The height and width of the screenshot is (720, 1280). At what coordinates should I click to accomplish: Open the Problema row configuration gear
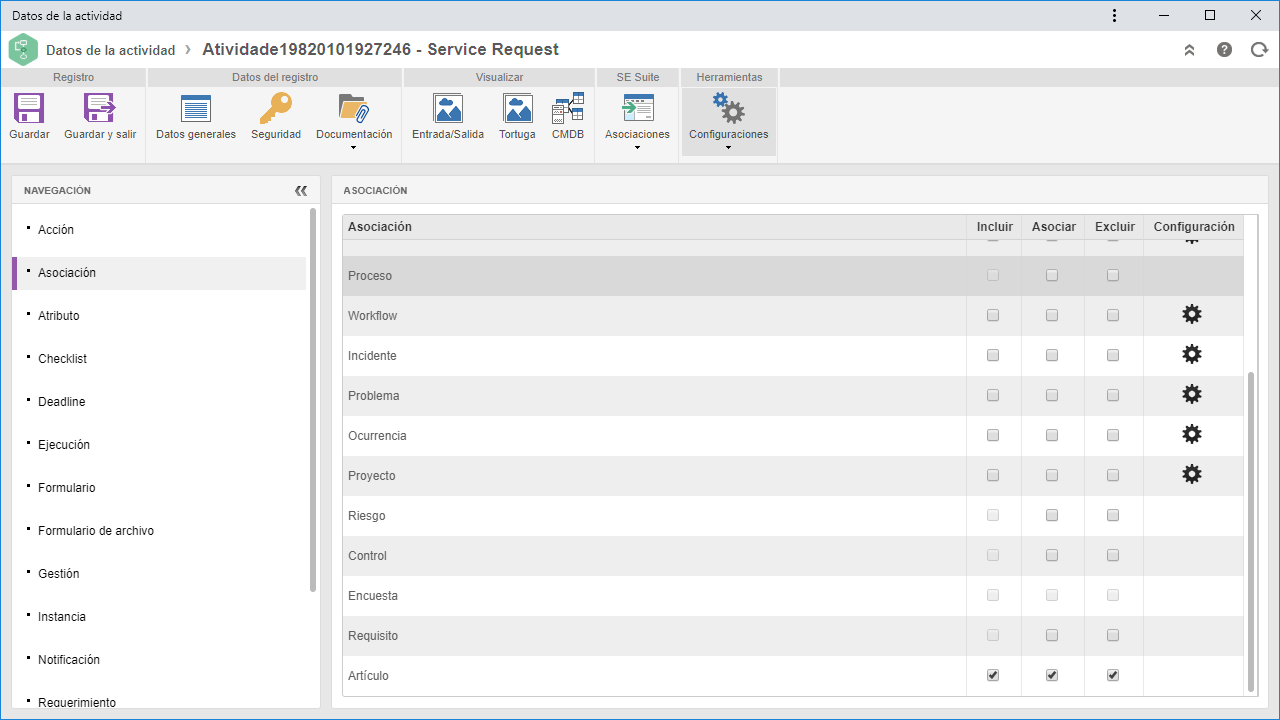(x=1191, y=395)
